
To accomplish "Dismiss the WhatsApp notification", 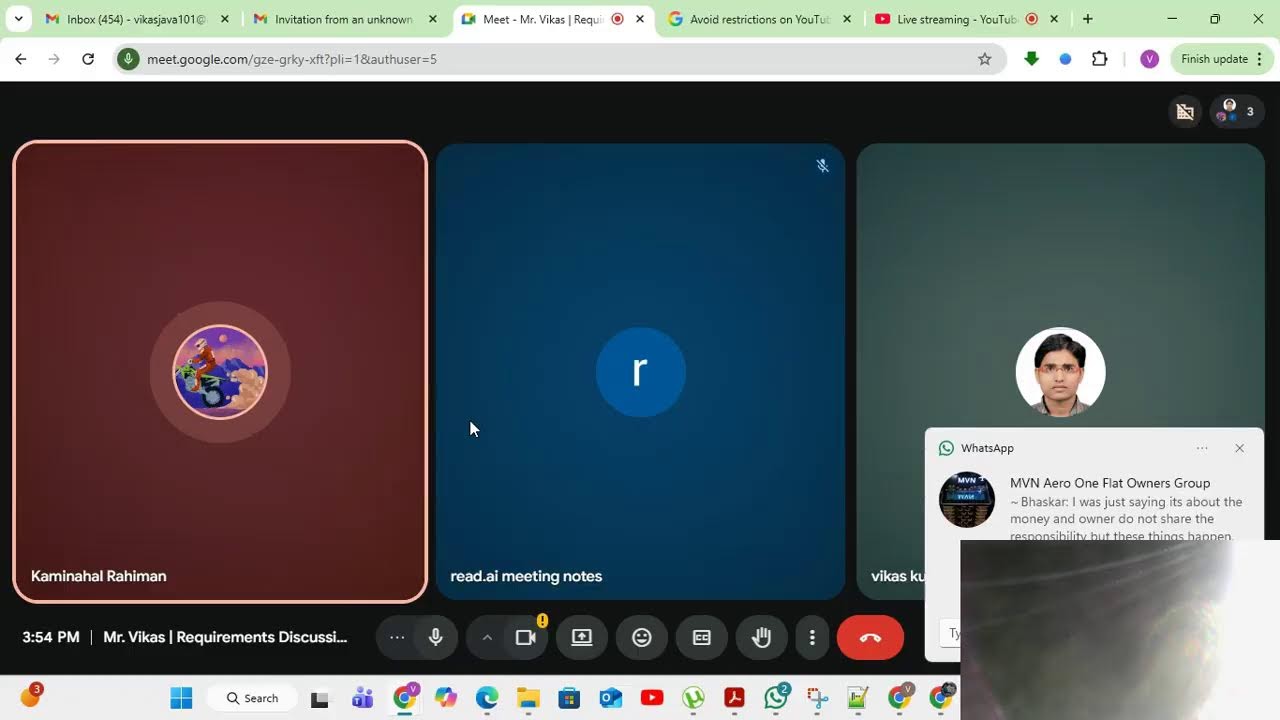I will [1240, 448].
